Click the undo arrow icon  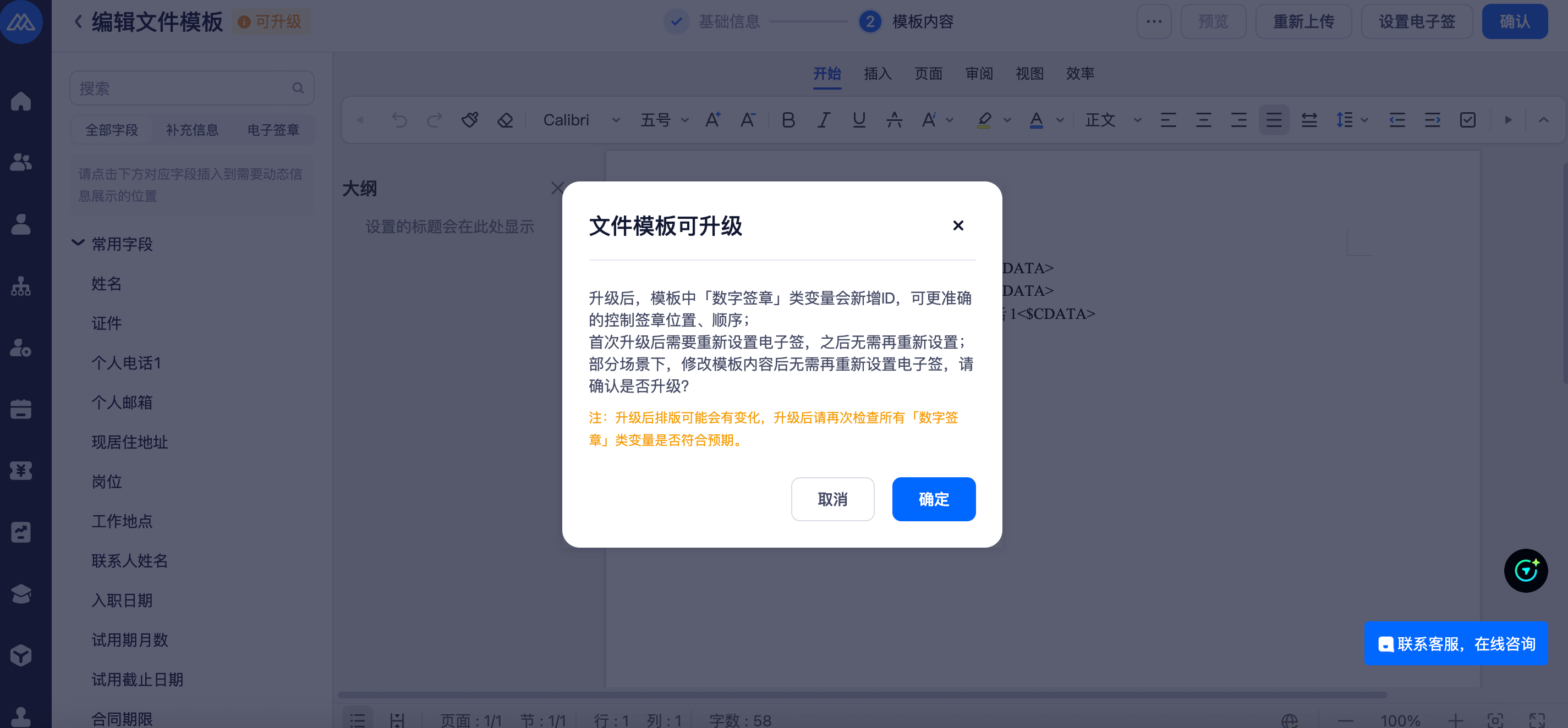pyautogui.click(x=399, y=120)
